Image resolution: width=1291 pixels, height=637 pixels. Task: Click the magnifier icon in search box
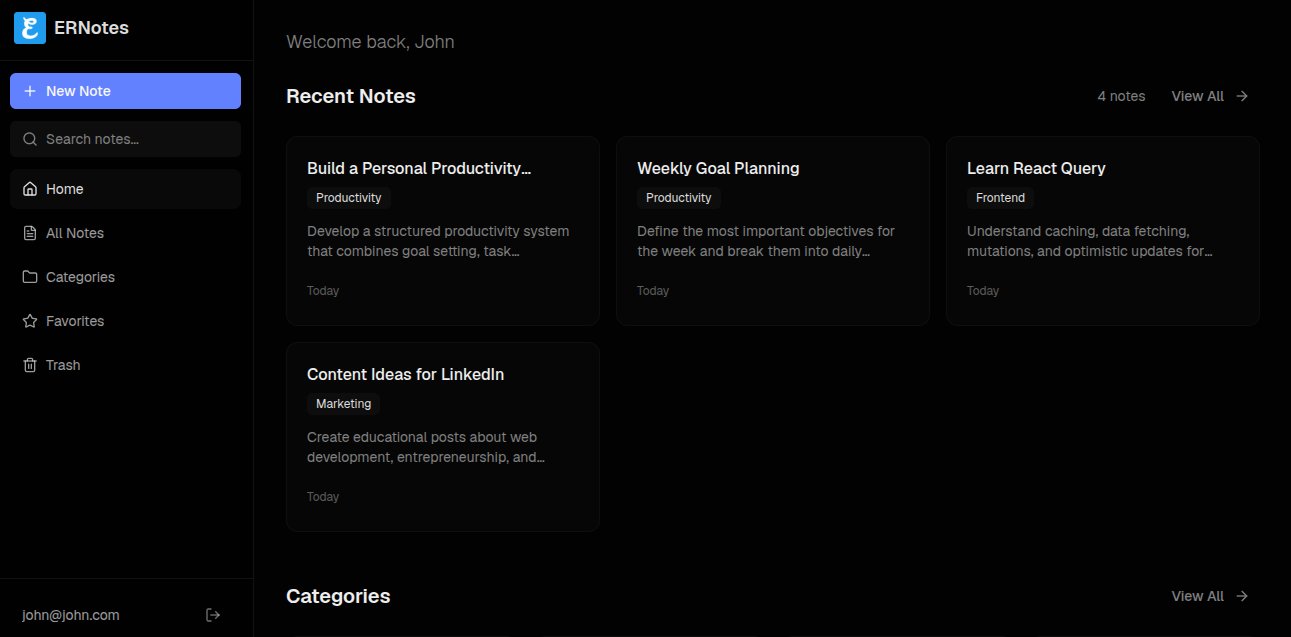tap(30, 139)
